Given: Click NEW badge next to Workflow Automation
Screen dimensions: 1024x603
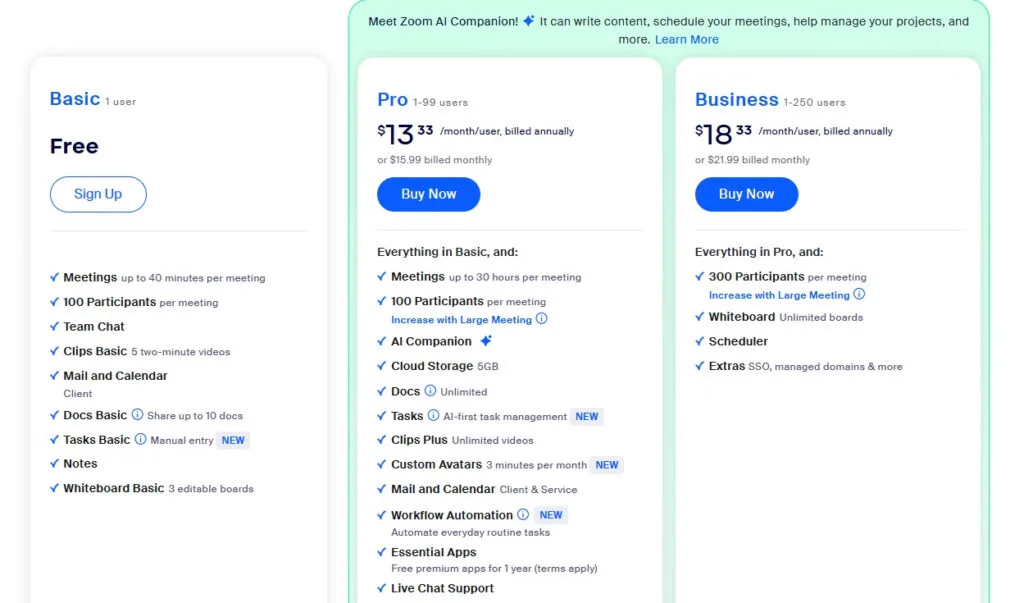Looking at the screenshot, I should [x=551, y=515].
